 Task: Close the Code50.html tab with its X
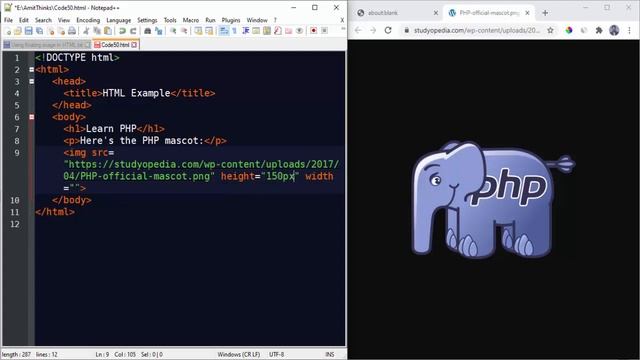click(134, 45)
